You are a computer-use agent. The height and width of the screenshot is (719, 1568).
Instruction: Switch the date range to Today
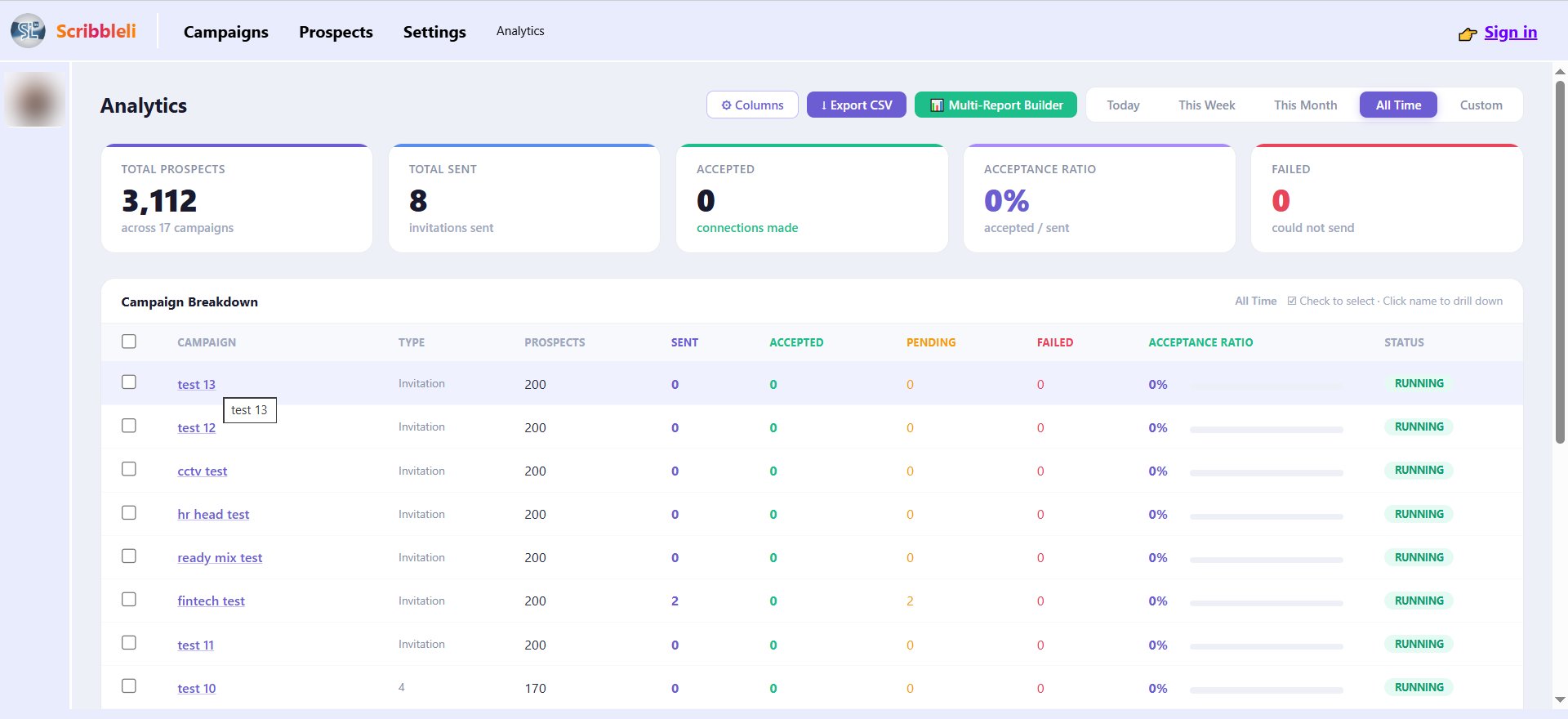click(1123, 105)
